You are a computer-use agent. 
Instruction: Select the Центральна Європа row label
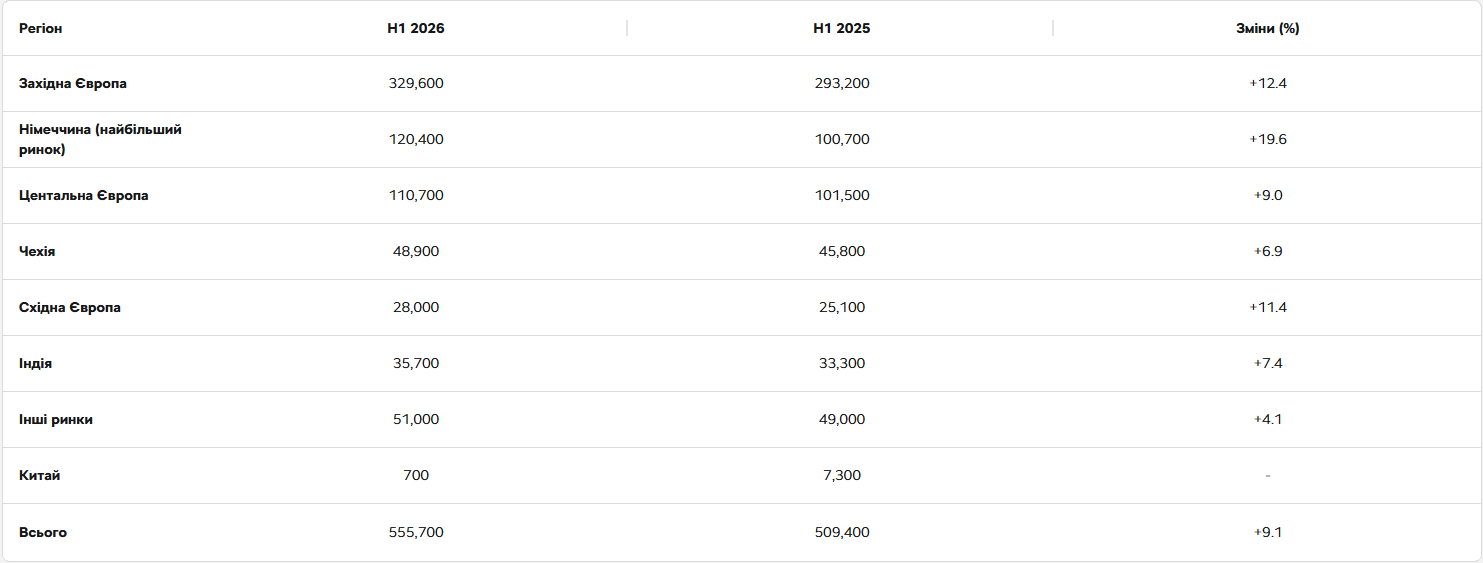coord(84,195)
